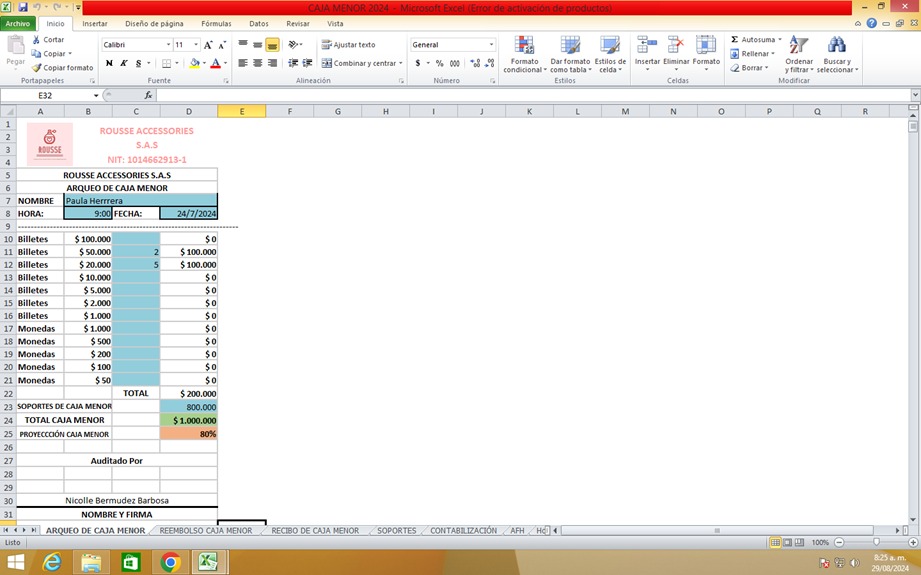Toggle bold (N) formatting

click(x=110, y=63)
